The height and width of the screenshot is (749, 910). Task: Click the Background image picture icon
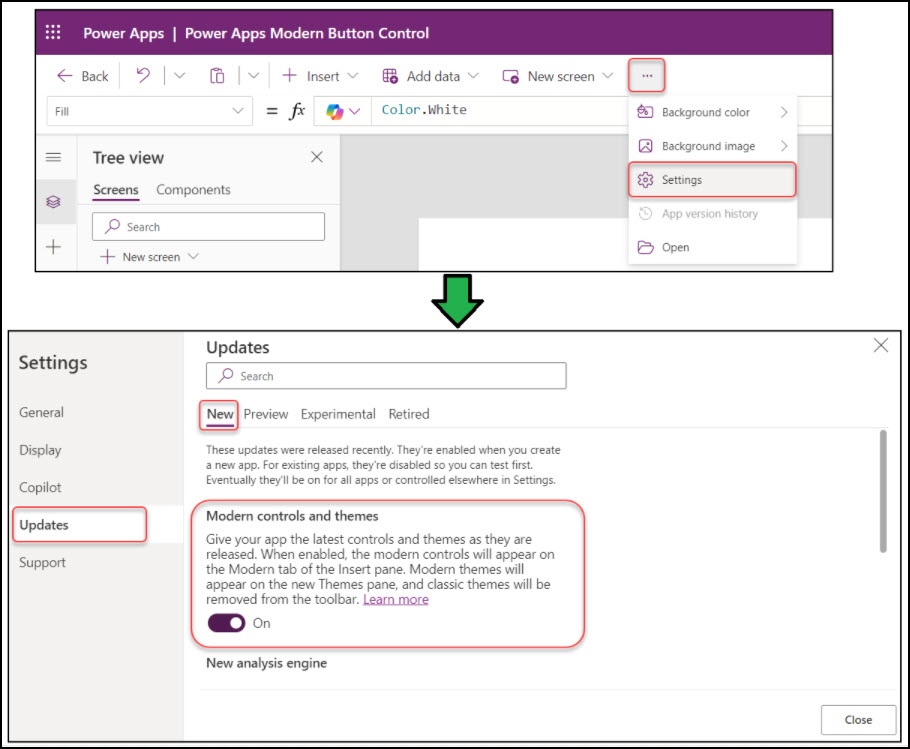645,146
